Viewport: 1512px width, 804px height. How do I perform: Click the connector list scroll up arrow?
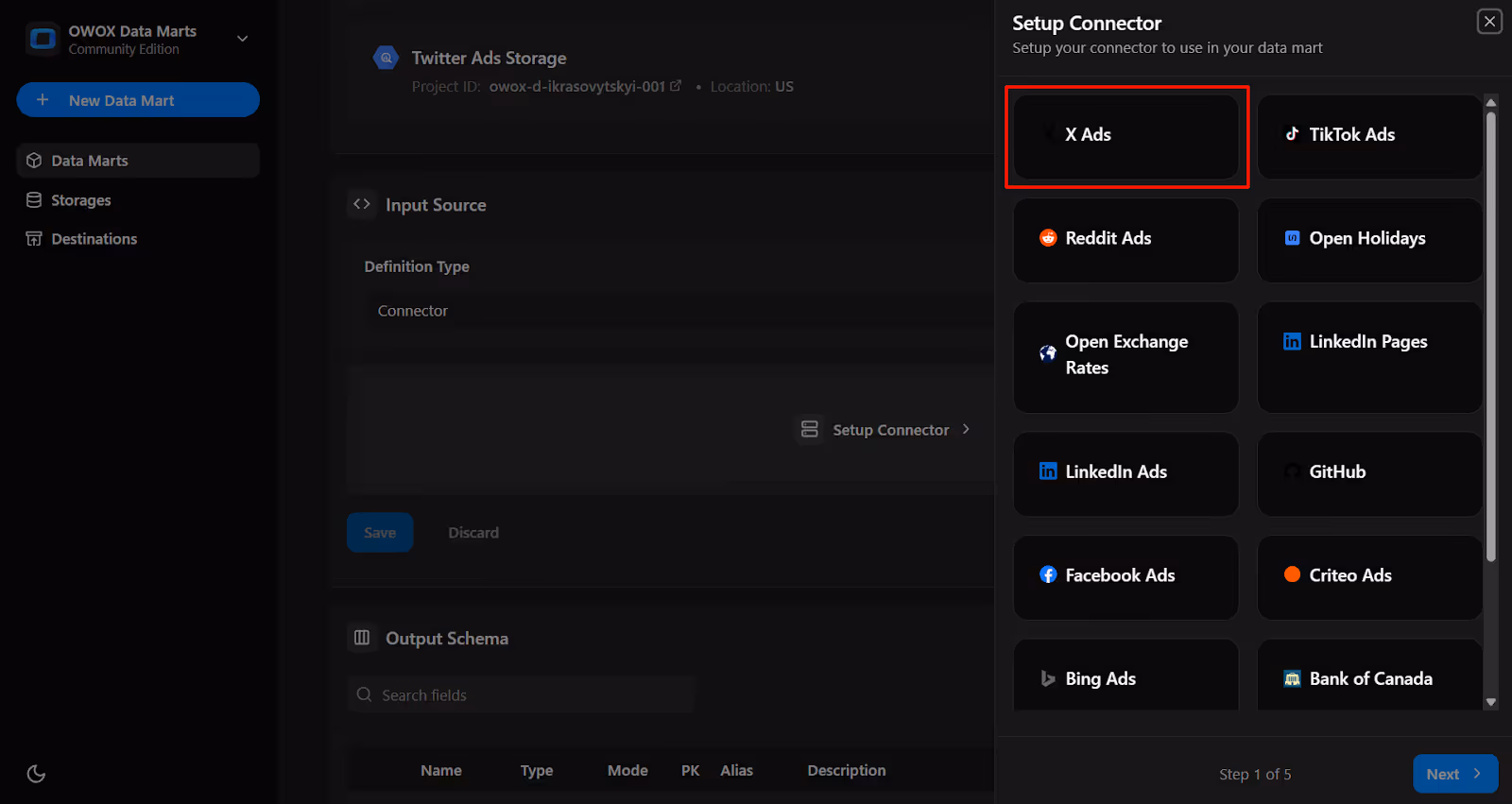tap(1491, 102)
